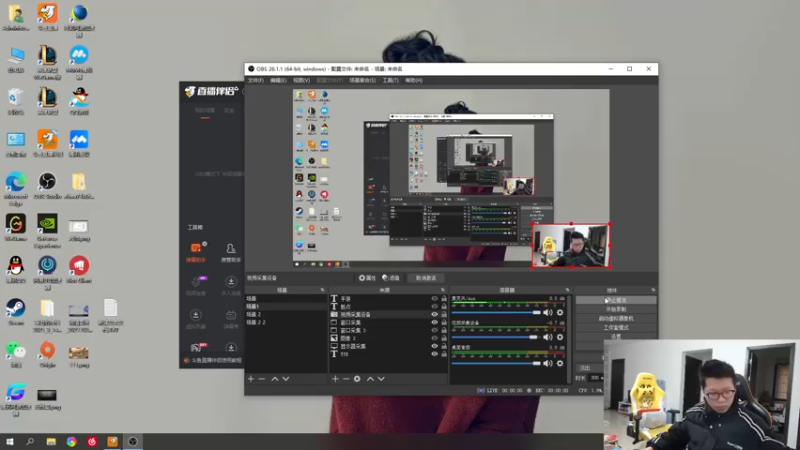
Task: Open the 麦克风/Aux audio settings gear
Action: 560,312
